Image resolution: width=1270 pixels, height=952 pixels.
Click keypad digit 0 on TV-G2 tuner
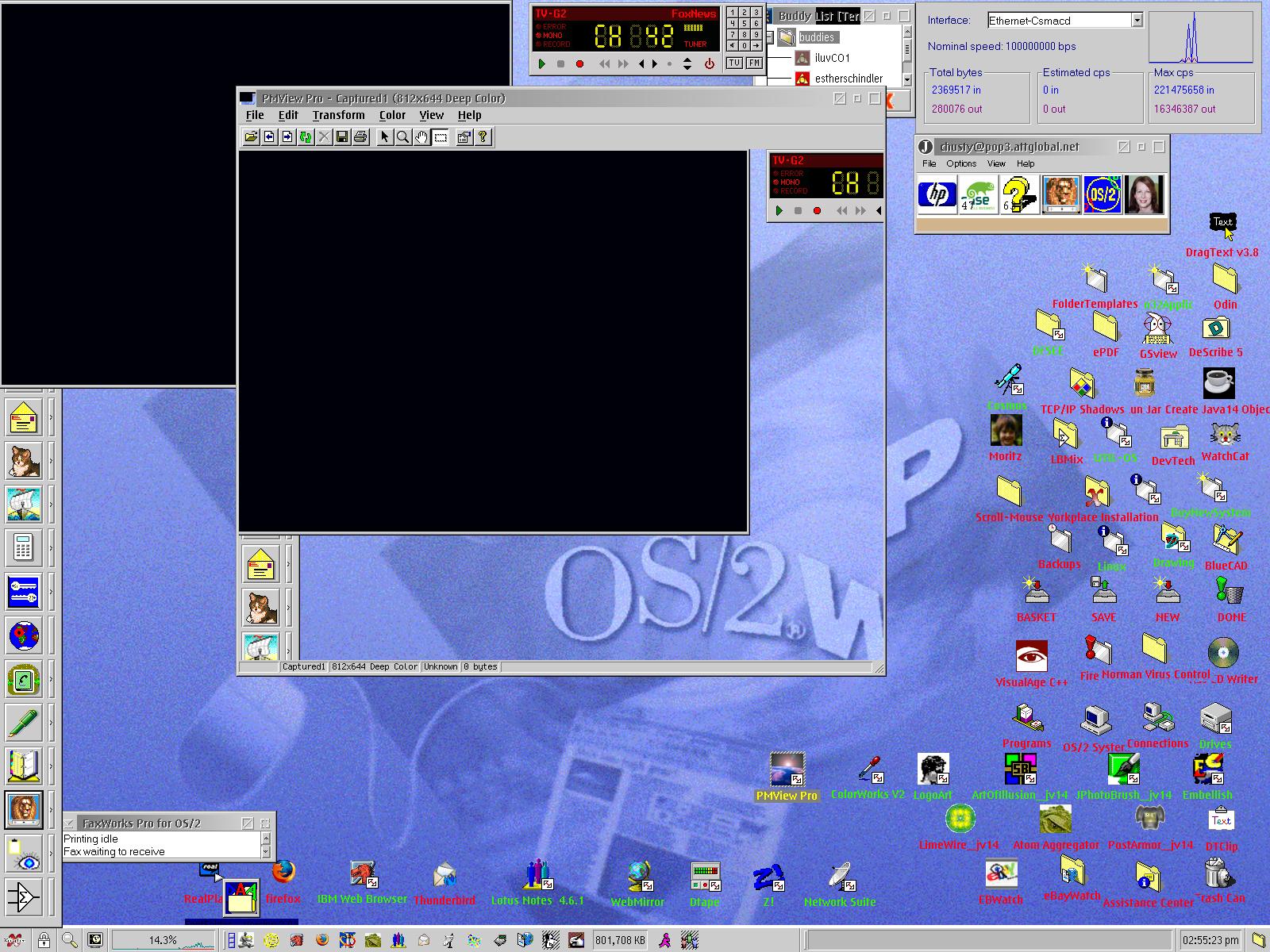[745, 46]
